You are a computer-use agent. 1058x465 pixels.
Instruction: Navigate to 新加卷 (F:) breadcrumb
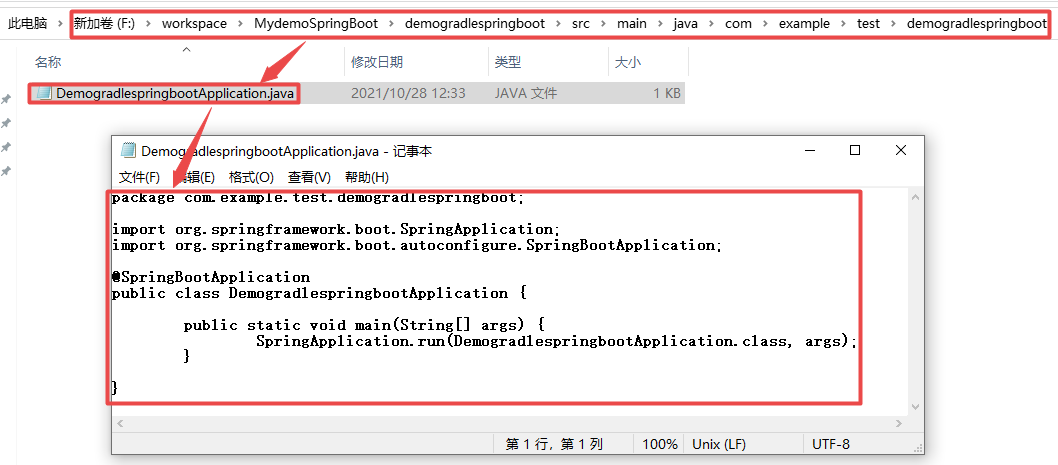coord(105,24)
